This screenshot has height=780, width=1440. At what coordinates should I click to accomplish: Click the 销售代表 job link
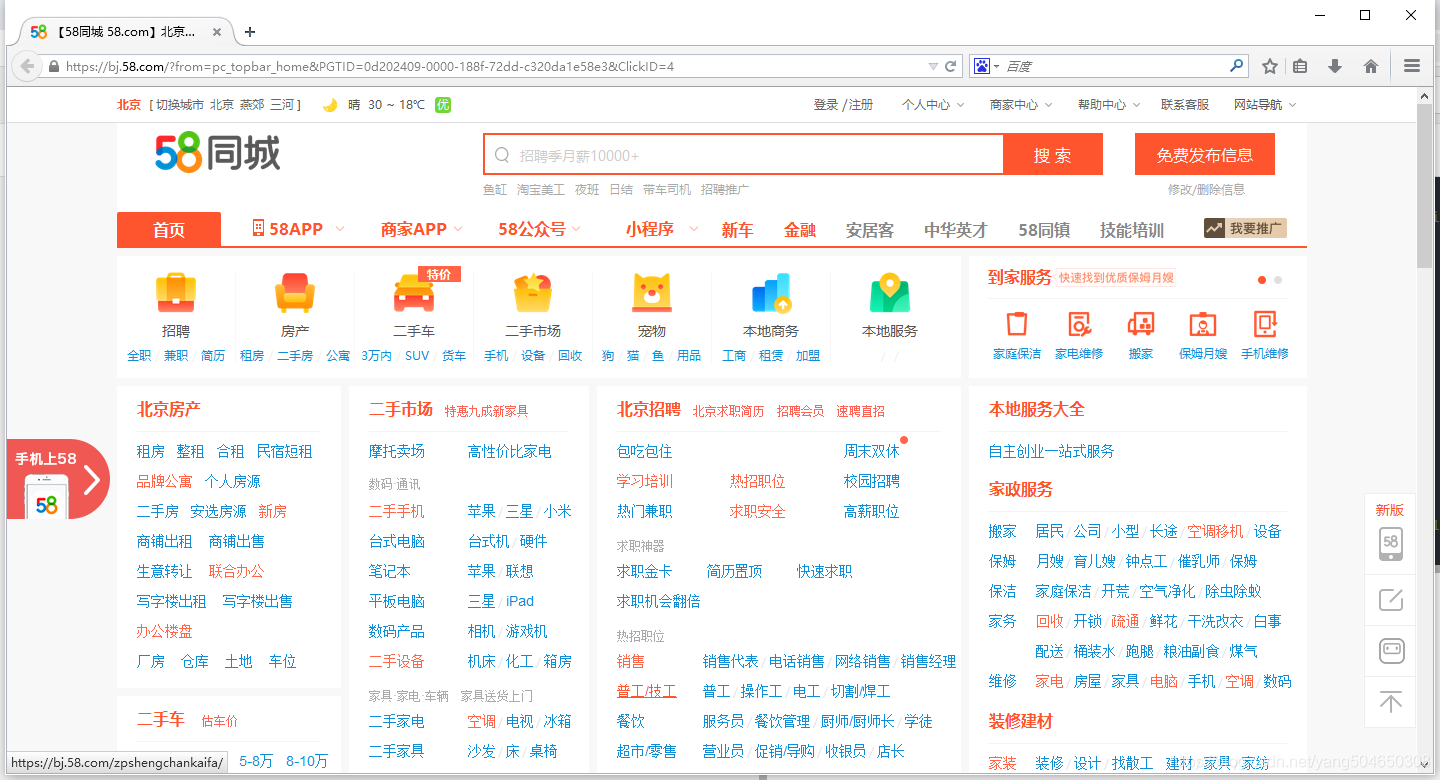point(731,661)
